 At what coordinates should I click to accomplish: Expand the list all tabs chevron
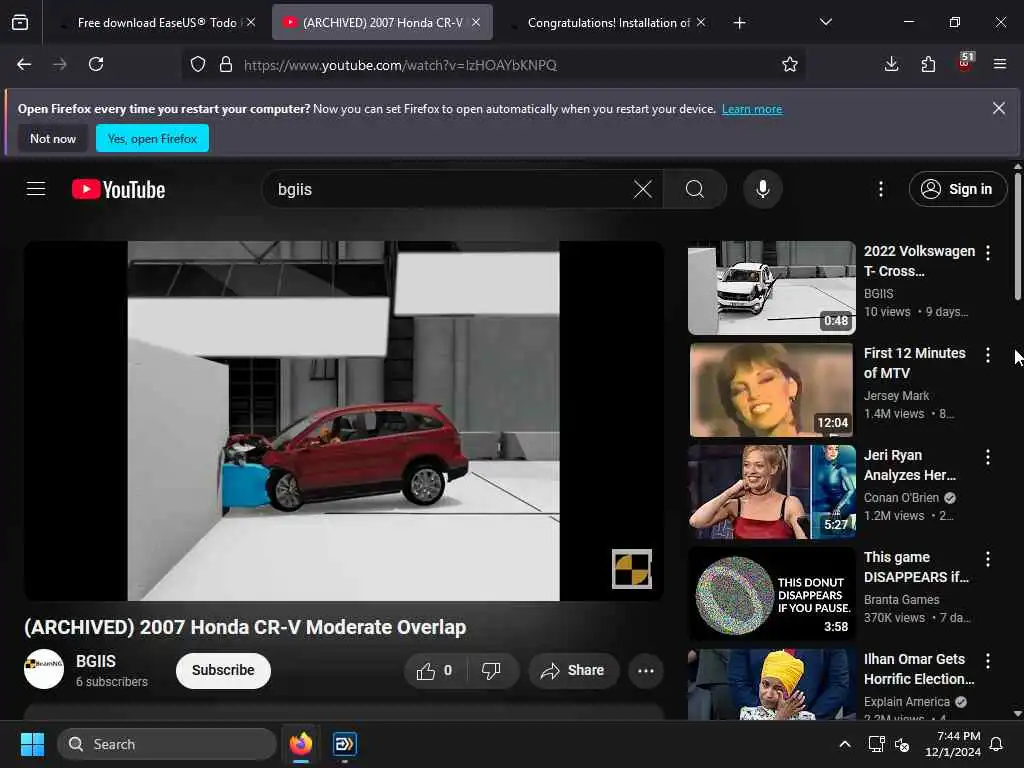pos(825,22)
